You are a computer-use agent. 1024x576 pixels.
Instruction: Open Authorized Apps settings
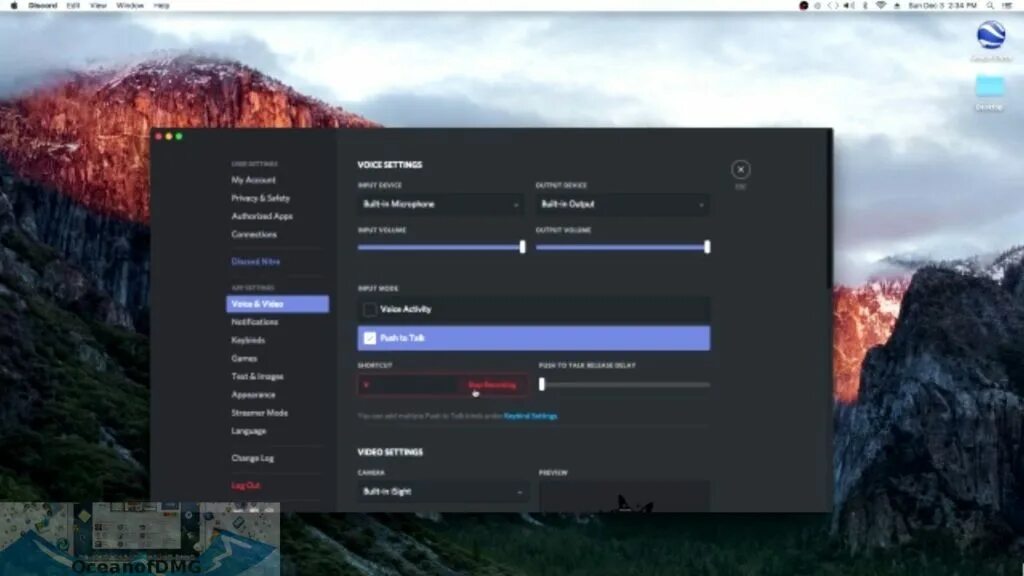tap(262, 216)
